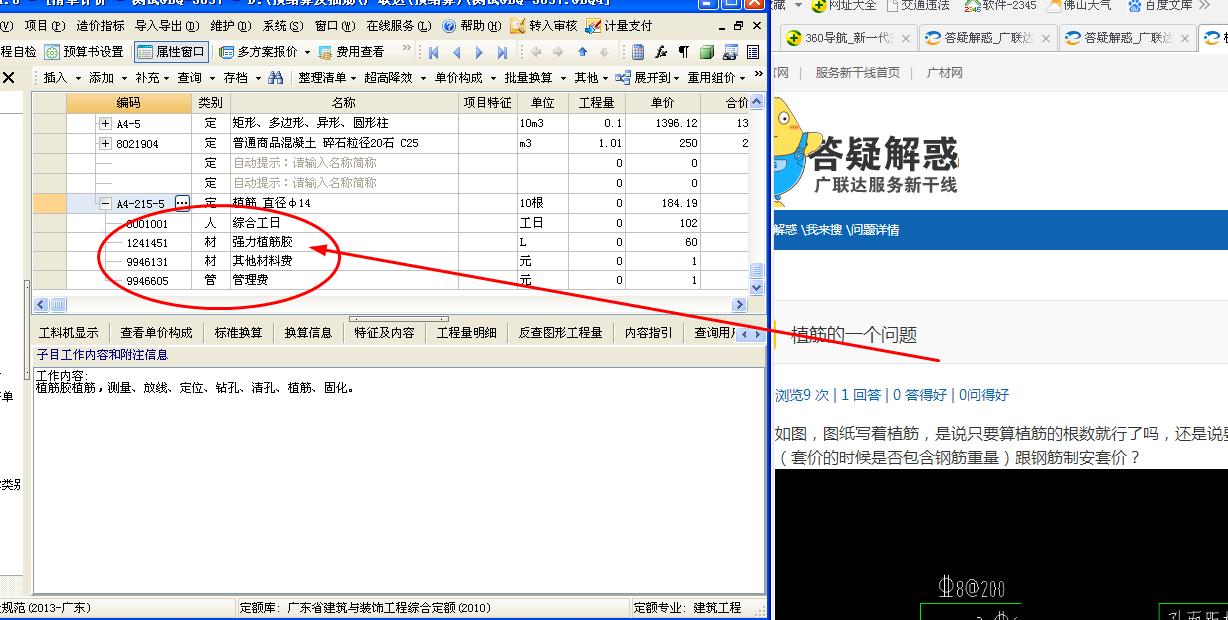Open the 造价指标 menu
The width and height of the screenshot is (1228, 620).
tap(100, 26)
